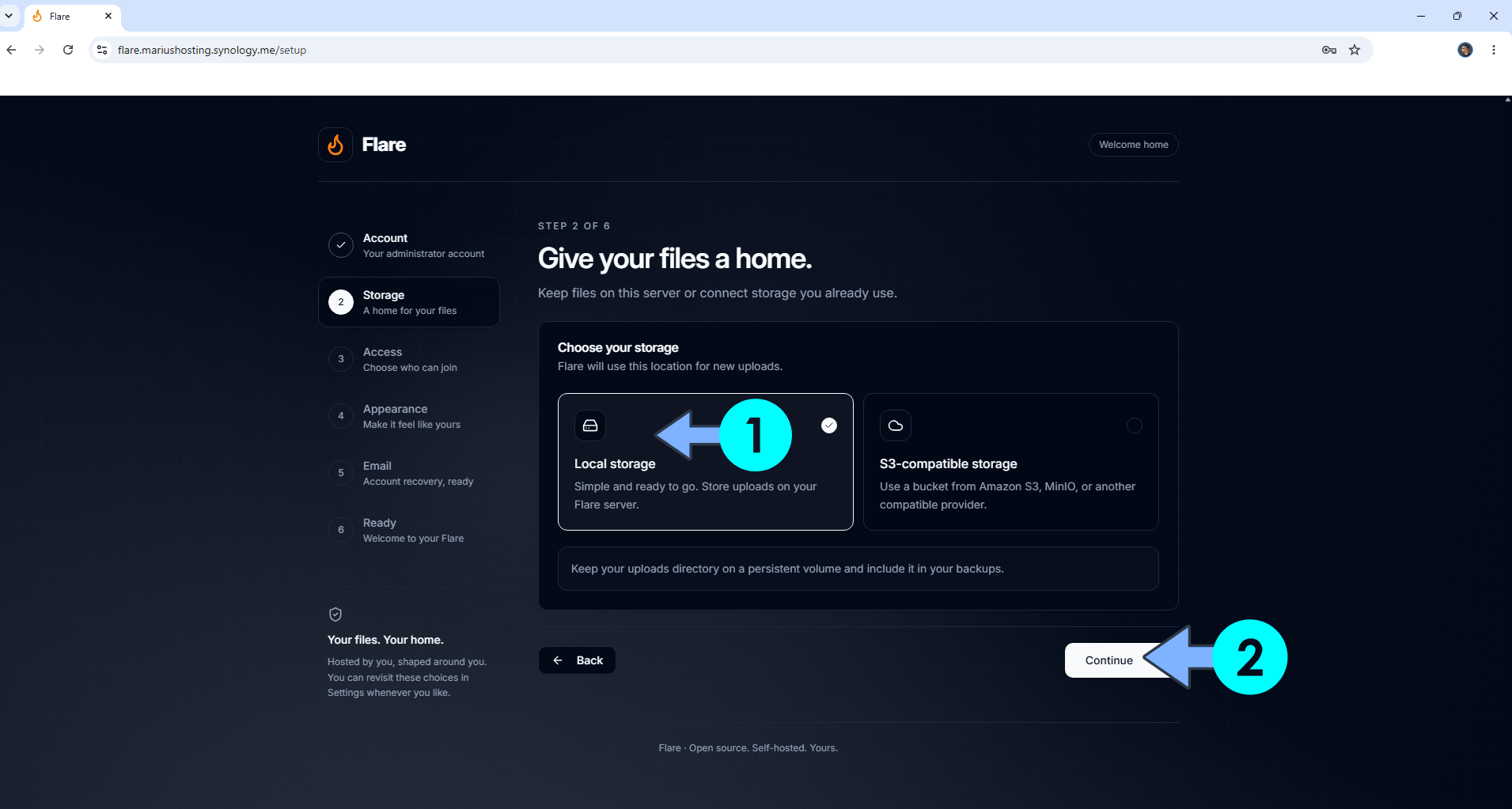Click the step 3 Access number circle
Image resolution: width=1512 pixels, height=809 pixels.
[341, 359]
